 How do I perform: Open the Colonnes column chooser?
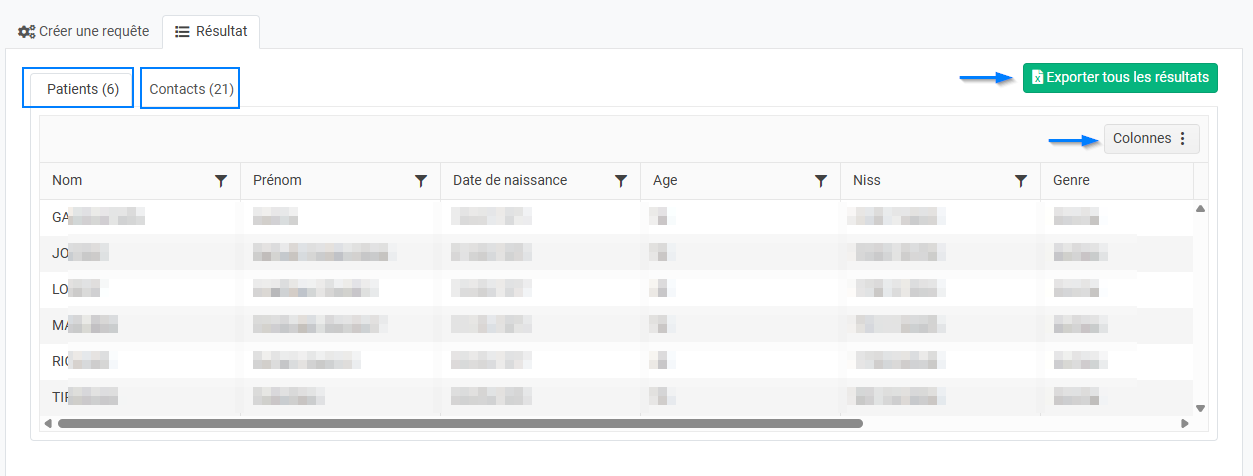coord(1151,139)
